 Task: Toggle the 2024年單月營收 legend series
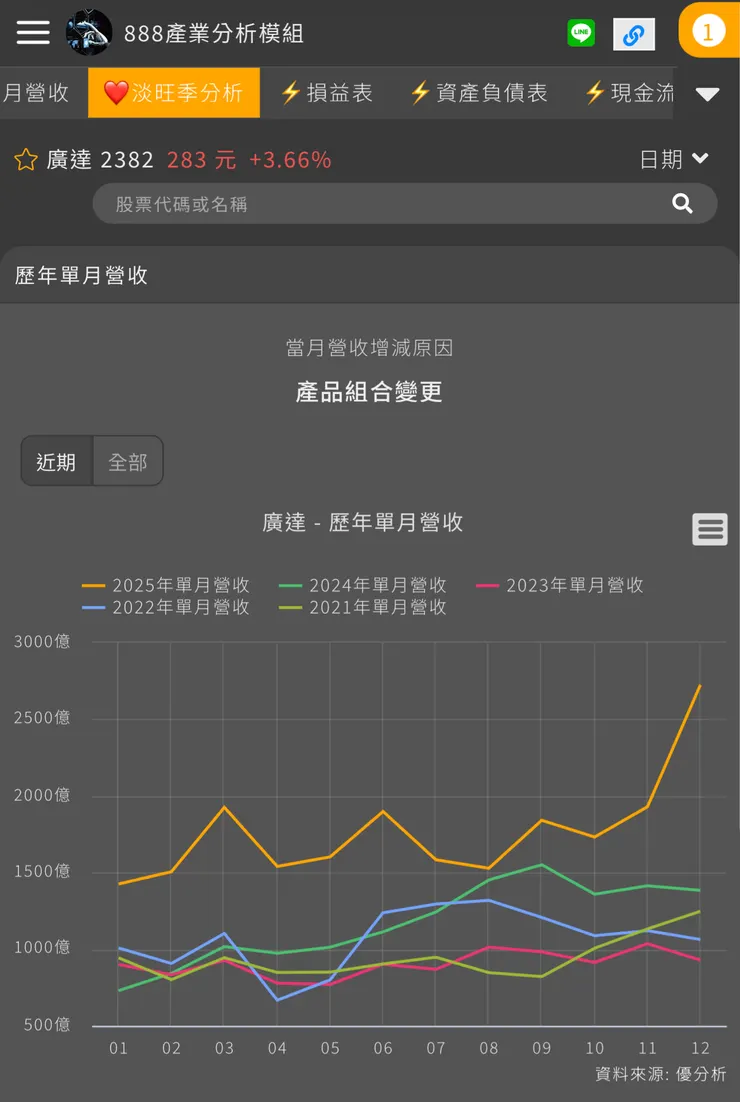(363, 585)
